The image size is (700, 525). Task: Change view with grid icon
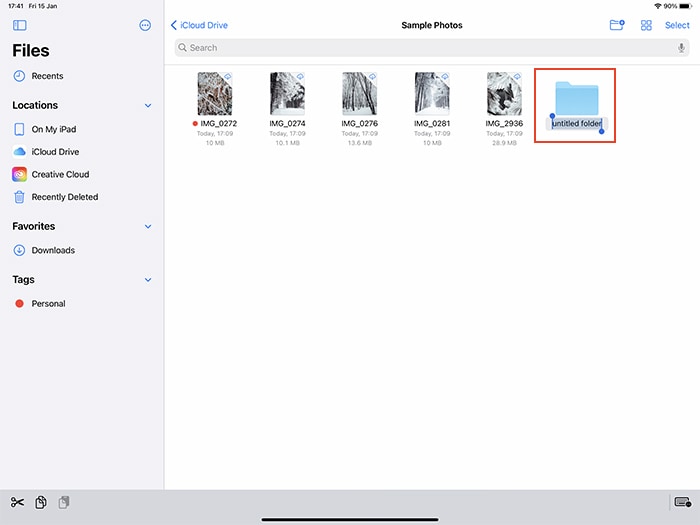pos(646,25)
